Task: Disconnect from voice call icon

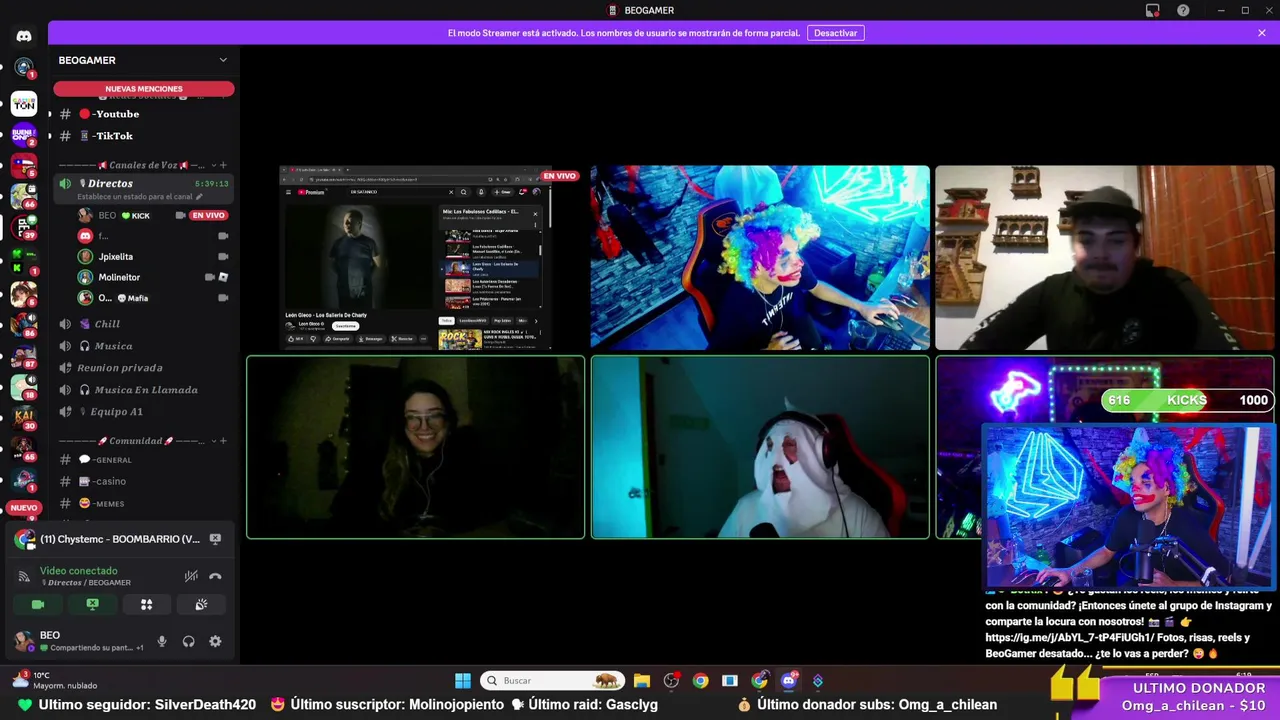Action: (215, 576)
